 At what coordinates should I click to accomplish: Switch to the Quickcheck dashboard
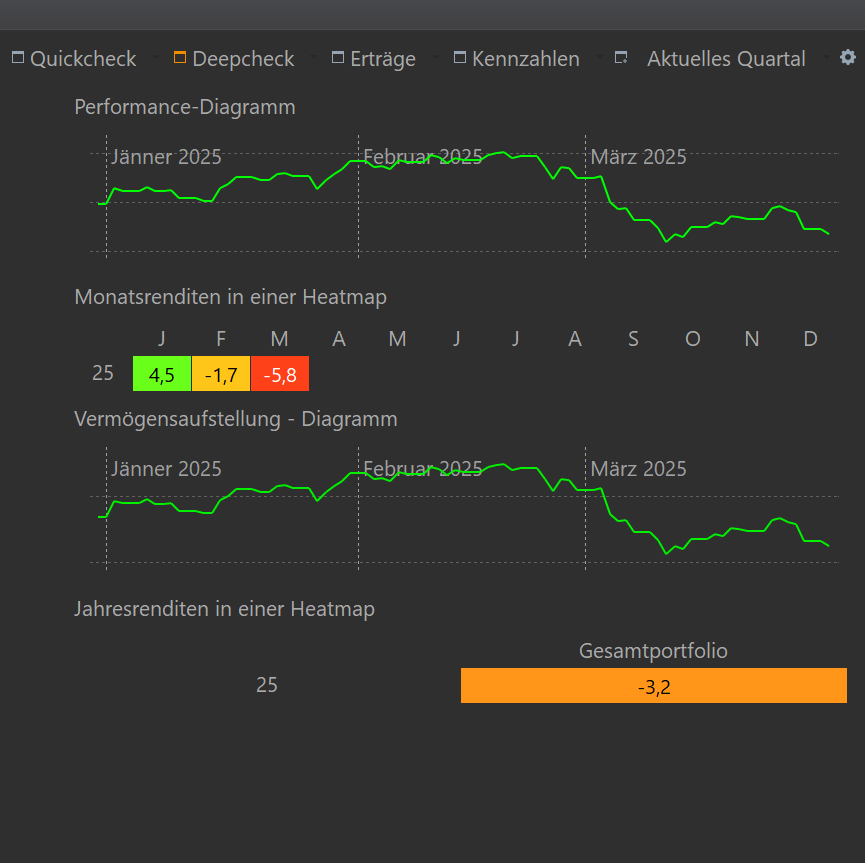(83, 58)
